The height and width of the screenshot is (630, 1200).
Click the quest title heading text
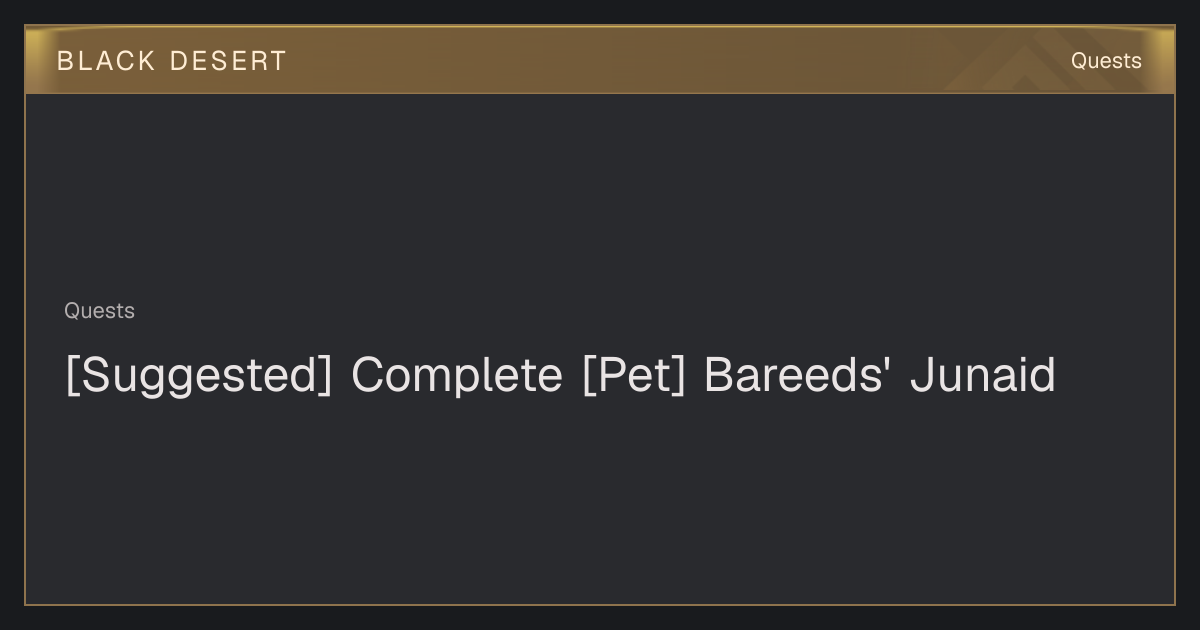560,376
